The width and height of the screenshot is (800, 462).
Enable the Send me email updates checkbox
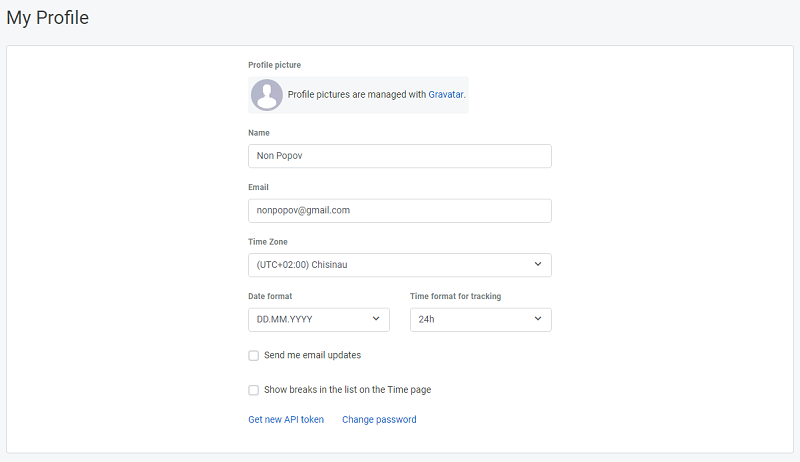(x=254, y=355)
